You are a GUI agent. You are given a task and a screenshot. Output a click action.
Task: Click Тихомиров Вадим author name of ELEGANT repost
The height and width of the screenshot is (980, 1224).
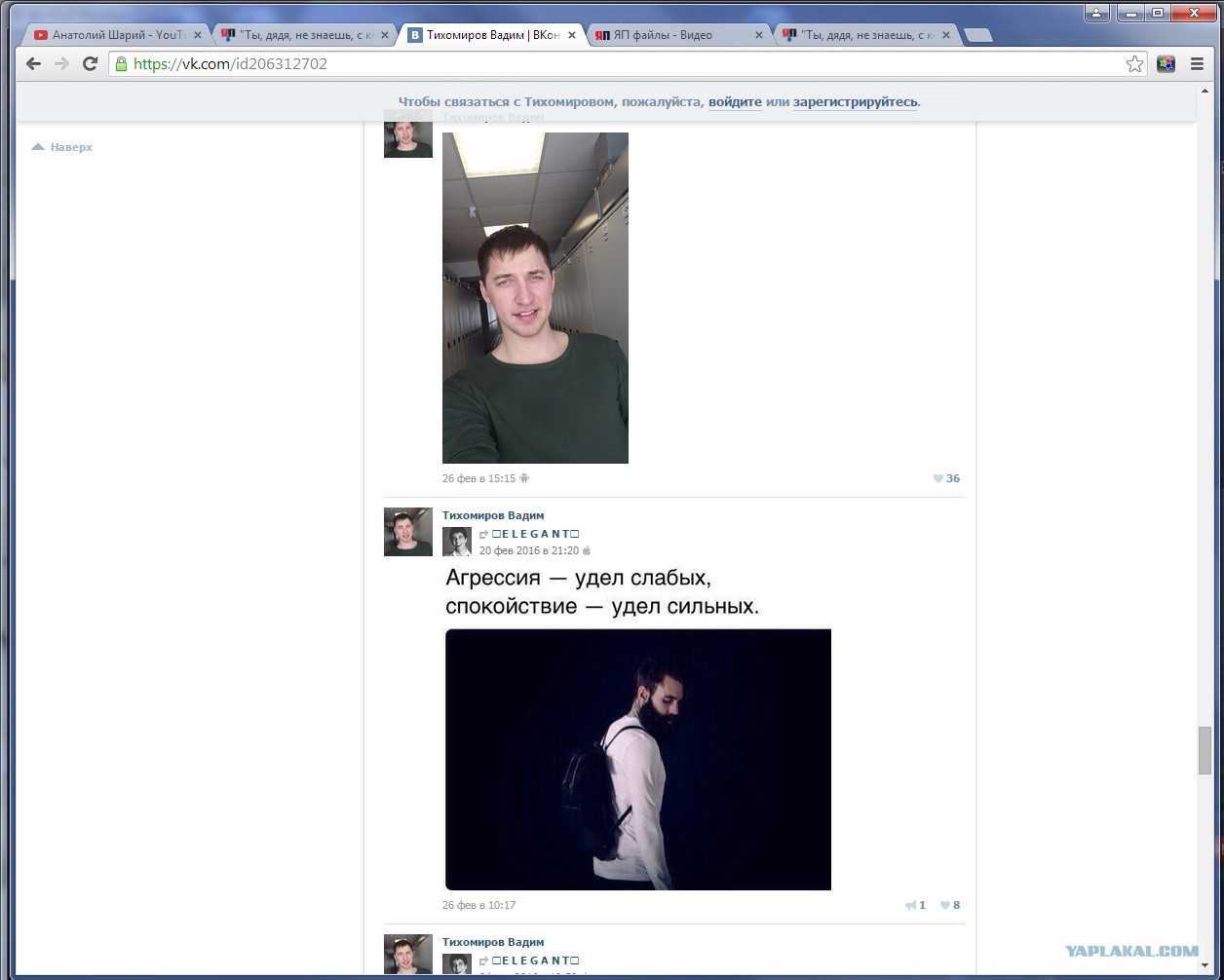[x=493, y=515]
